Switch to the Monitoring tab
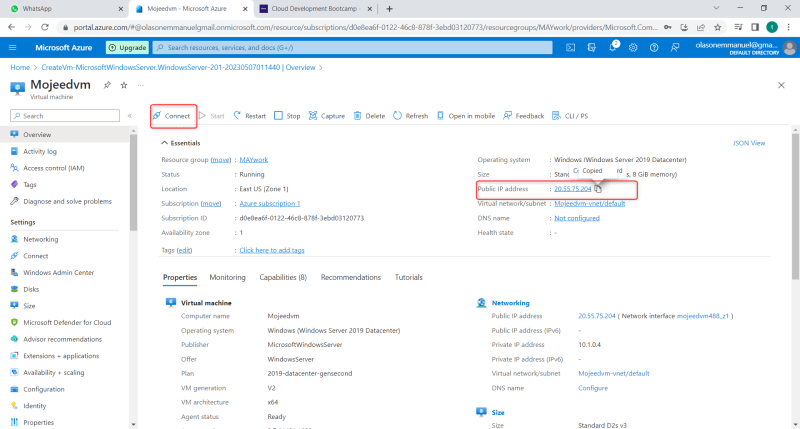This screenshot has width=800, height=429. pos(228,277)
